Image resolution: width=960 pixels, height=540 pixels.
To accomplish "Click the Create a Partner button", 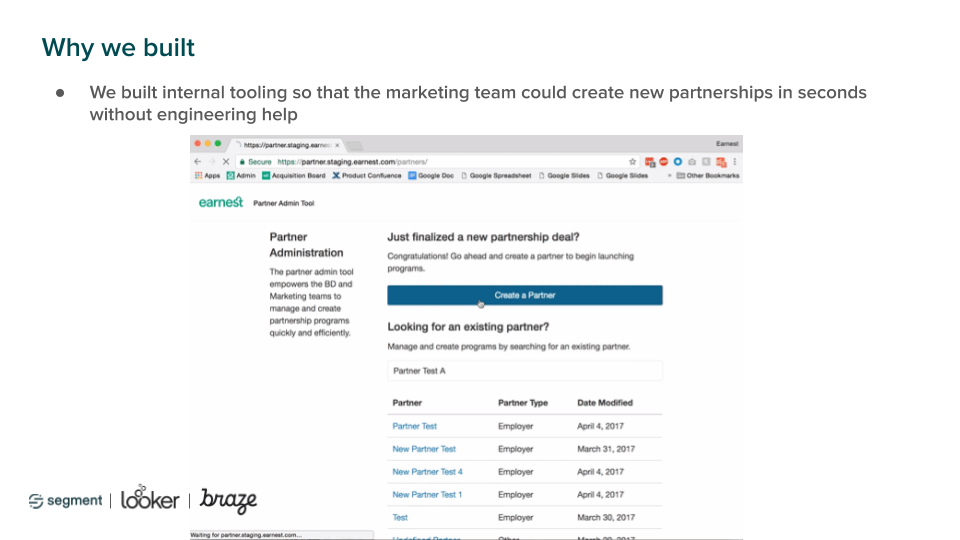I will (525, 295).
